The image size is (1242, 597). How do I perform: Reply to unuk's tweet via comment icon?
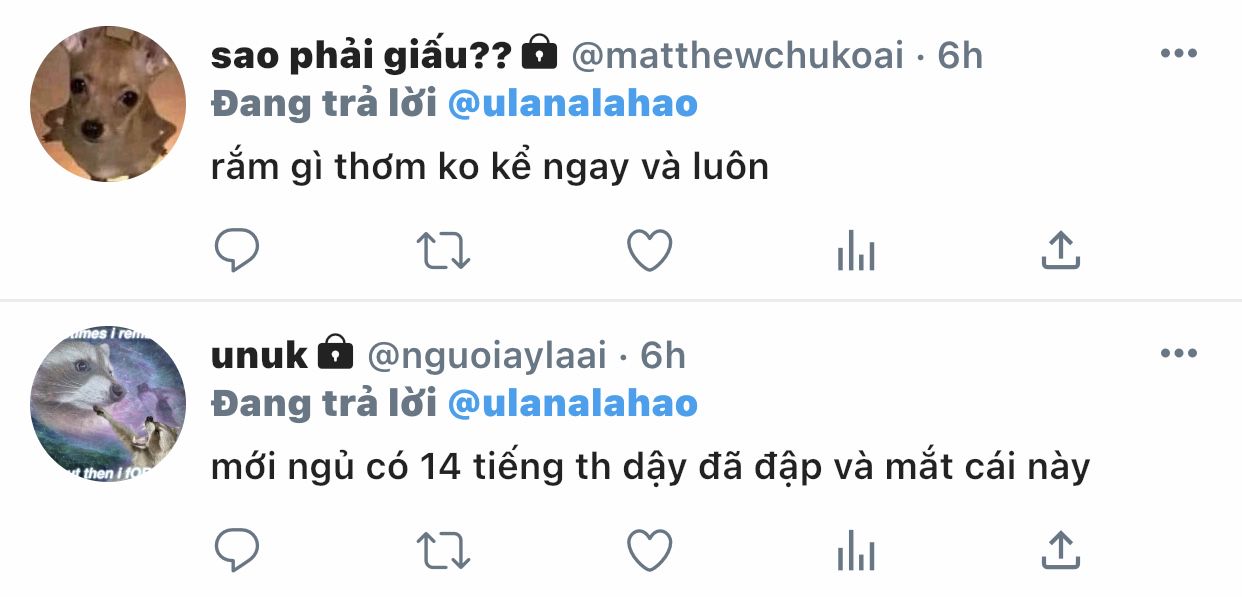tap(237, 550)
